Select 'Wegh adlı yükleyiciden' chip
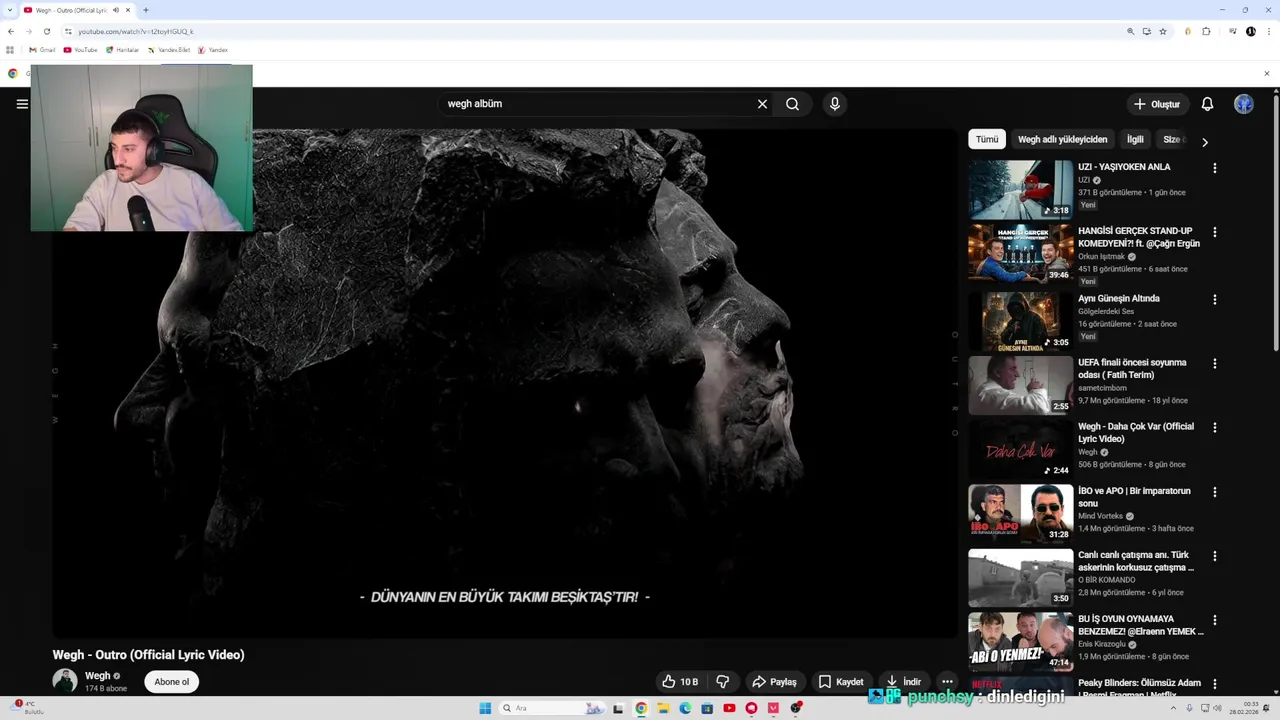This screenshot has height=720, width=1280. coord(1062,140)
